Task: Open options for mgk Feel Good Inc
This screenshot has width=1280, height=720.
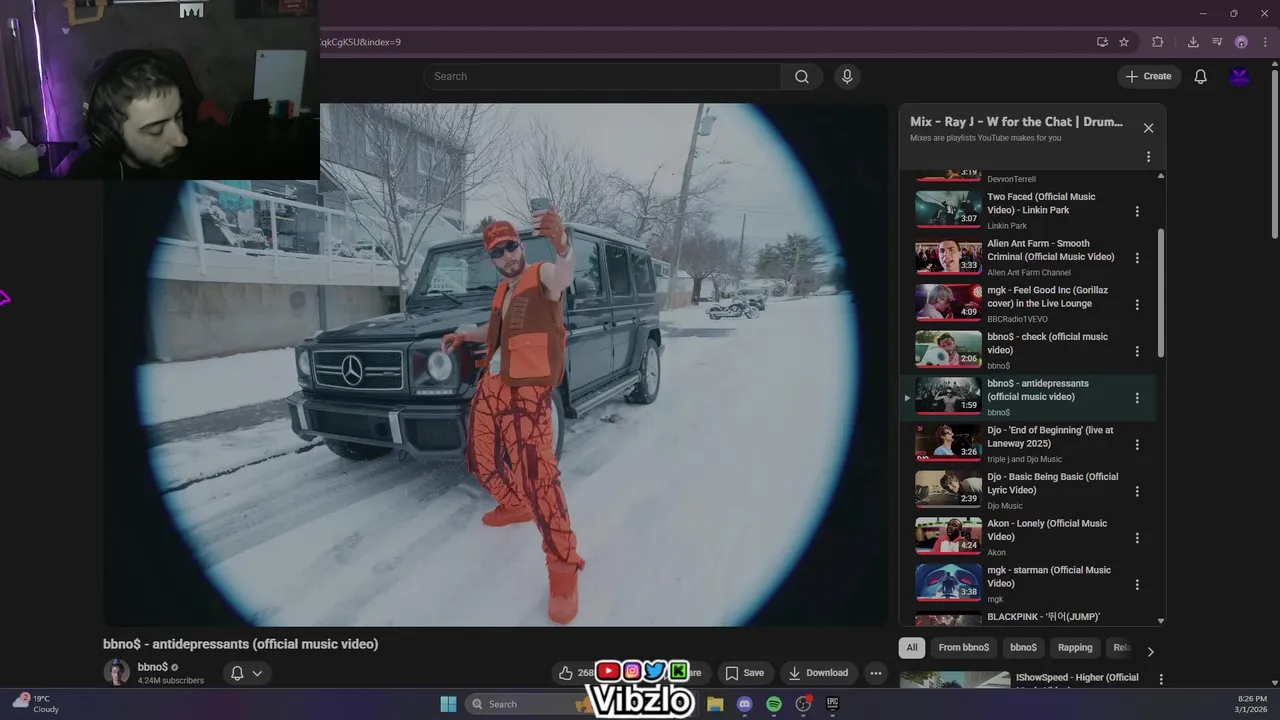Action: click(x=1137, y=305)
